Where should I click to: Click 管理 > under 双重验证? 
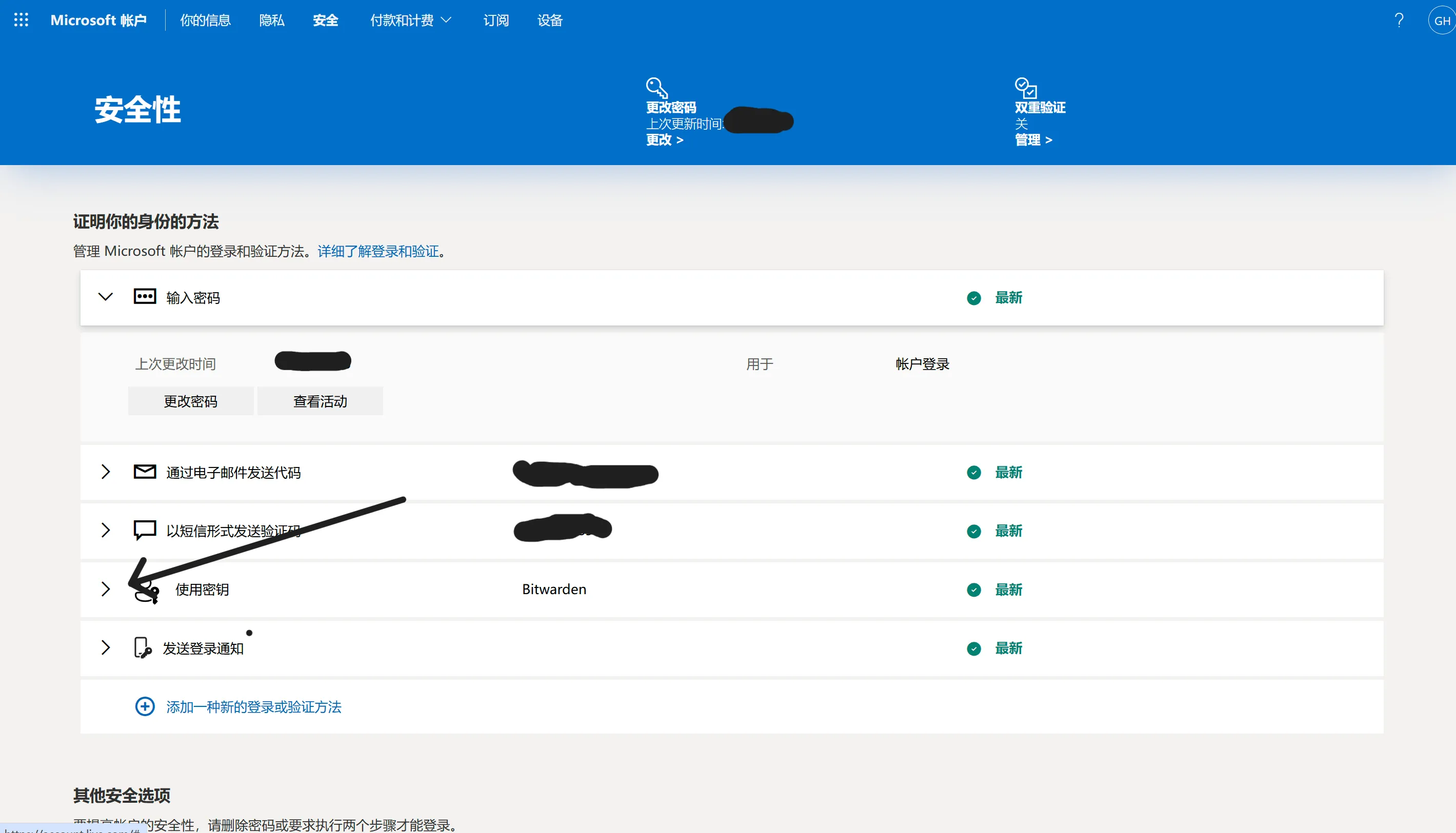point(1033,140)
